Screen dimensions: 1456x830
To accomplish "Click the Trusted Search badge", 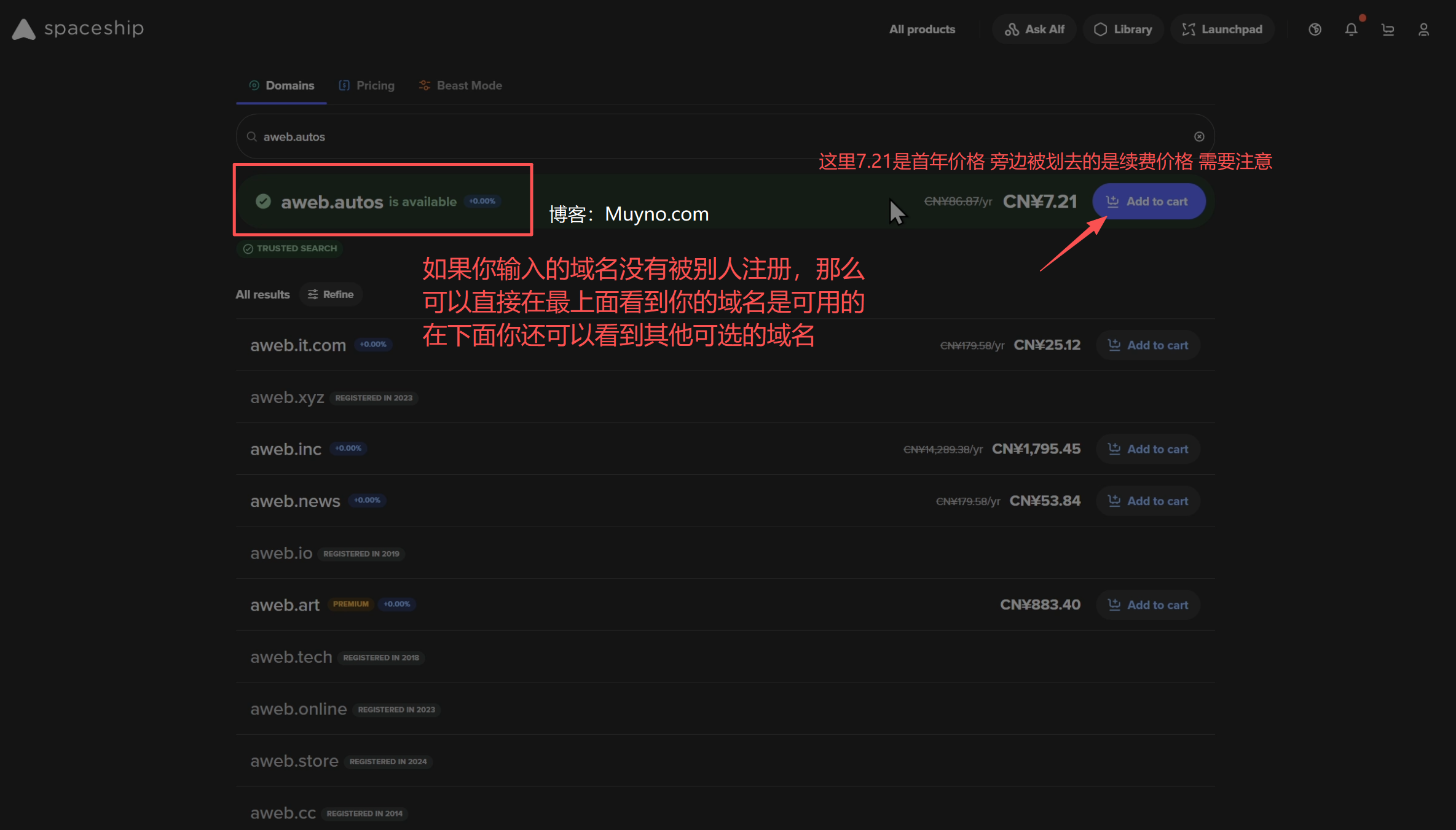I will [x=290, y=248].
